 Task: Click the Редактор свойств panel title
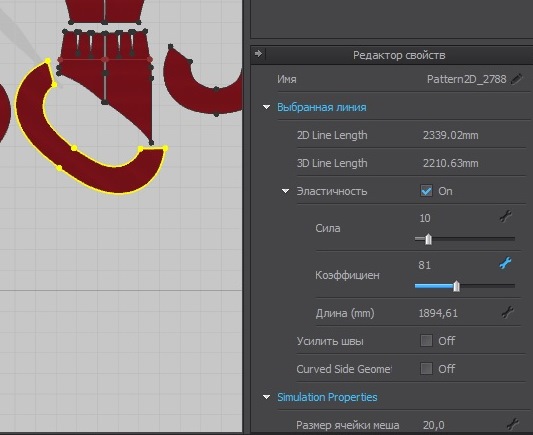point(399,55)
